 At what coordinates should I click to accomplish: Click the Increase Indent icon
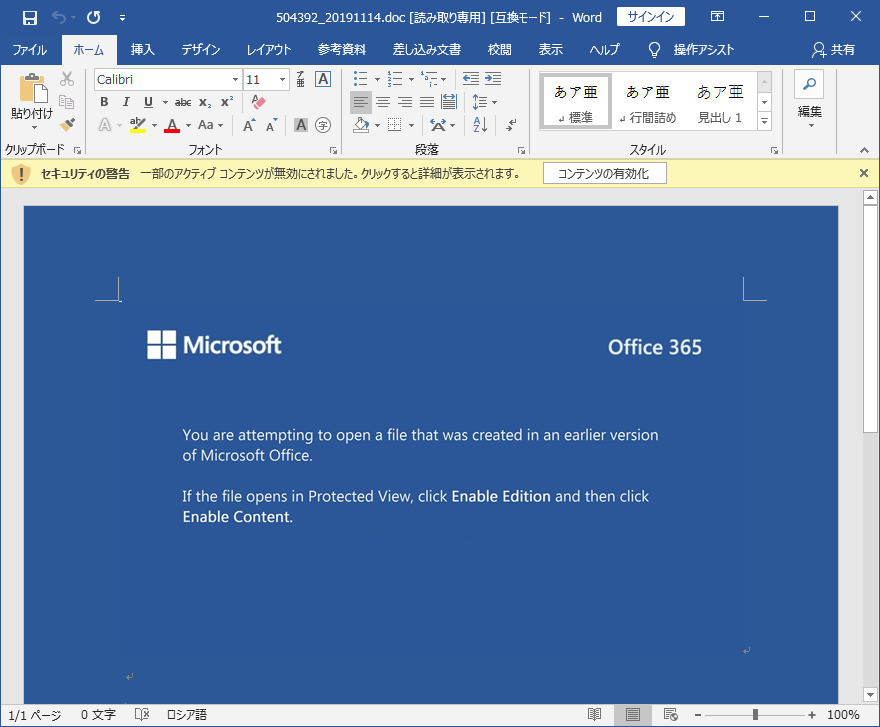(x=493, y=79)
